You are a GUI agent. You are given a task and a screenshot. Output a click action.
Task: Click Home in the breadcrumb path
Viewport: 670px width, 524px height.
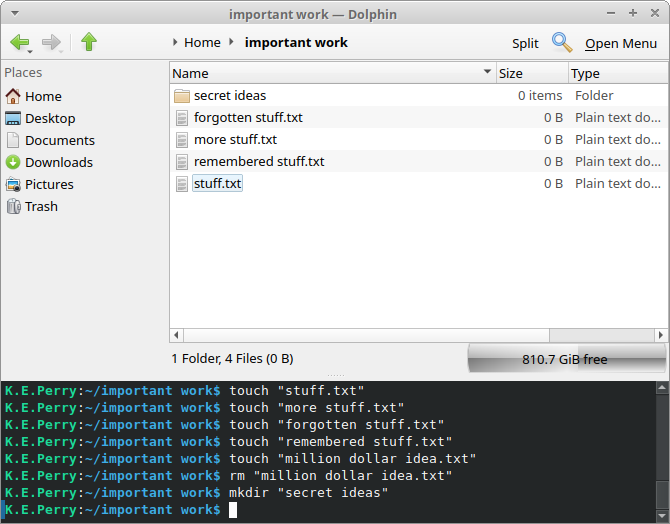point(202,42)
